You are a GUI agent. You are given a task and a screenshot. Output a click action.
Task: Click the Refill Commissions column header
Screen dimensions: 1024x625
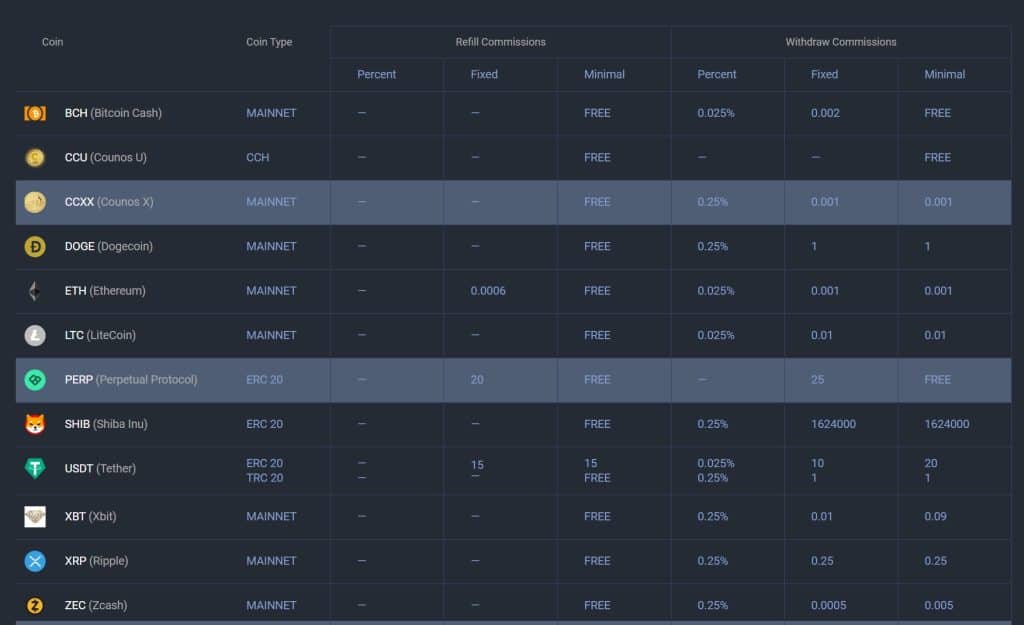coord(499,42)
